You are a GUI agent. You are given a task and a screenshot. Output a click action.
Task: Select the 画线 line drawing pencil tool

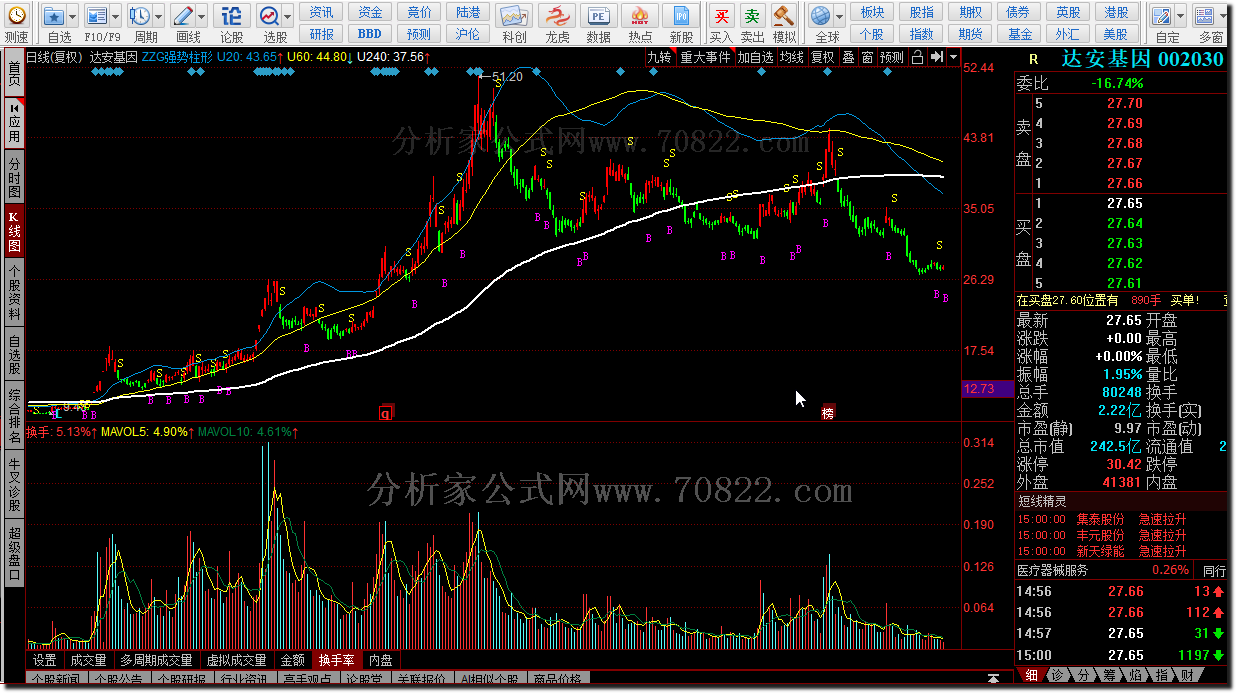(x=183, y=16)
